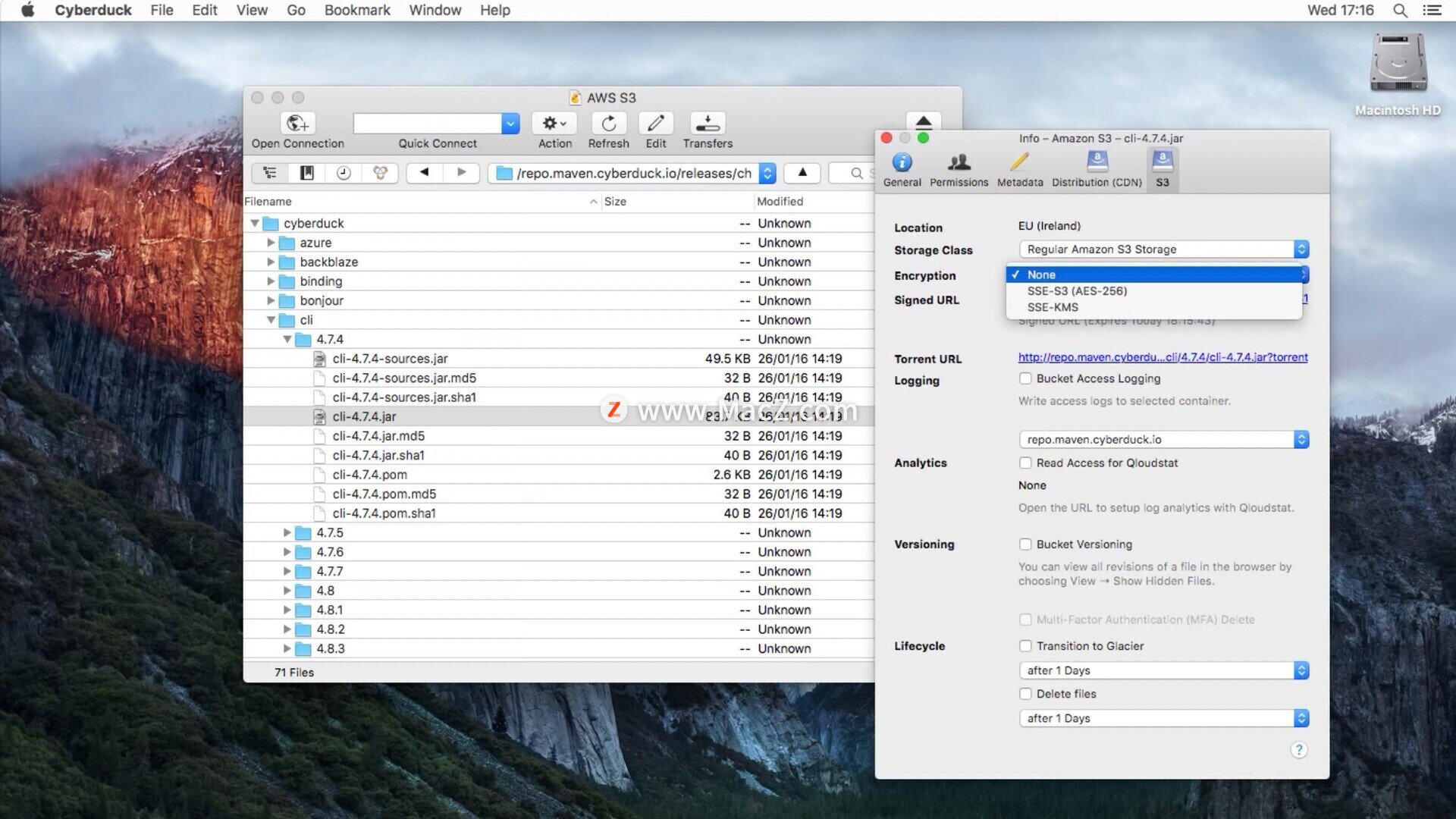Open path selector dropdown
The image size is (1456, 819).
tap(767, 173)
